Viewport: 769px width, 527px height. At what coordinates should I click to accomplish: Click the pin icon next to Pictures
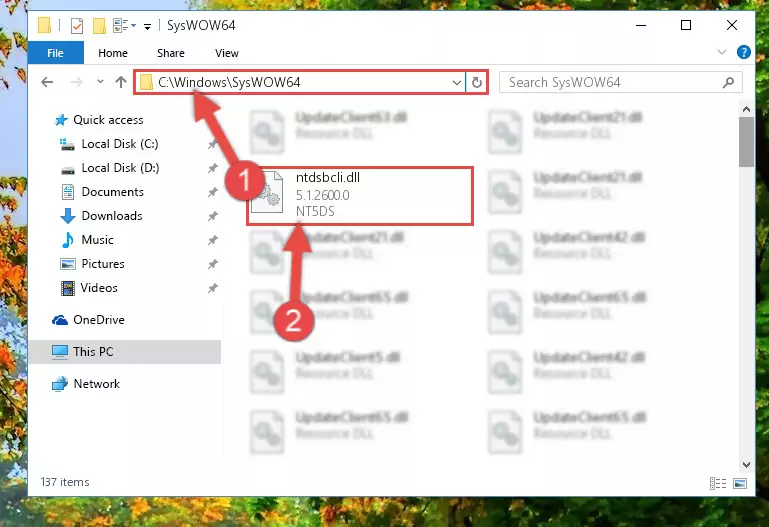click(212, 264)
